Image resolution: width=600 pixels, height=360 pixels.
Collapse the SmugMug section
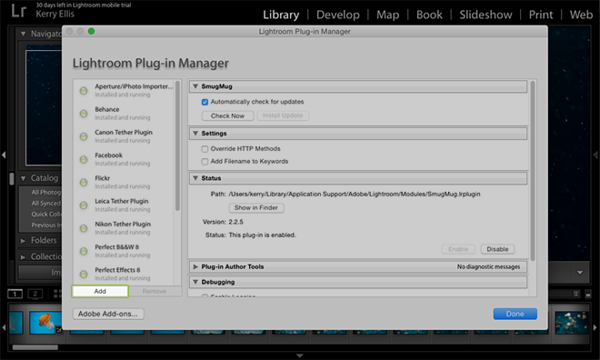196,86
